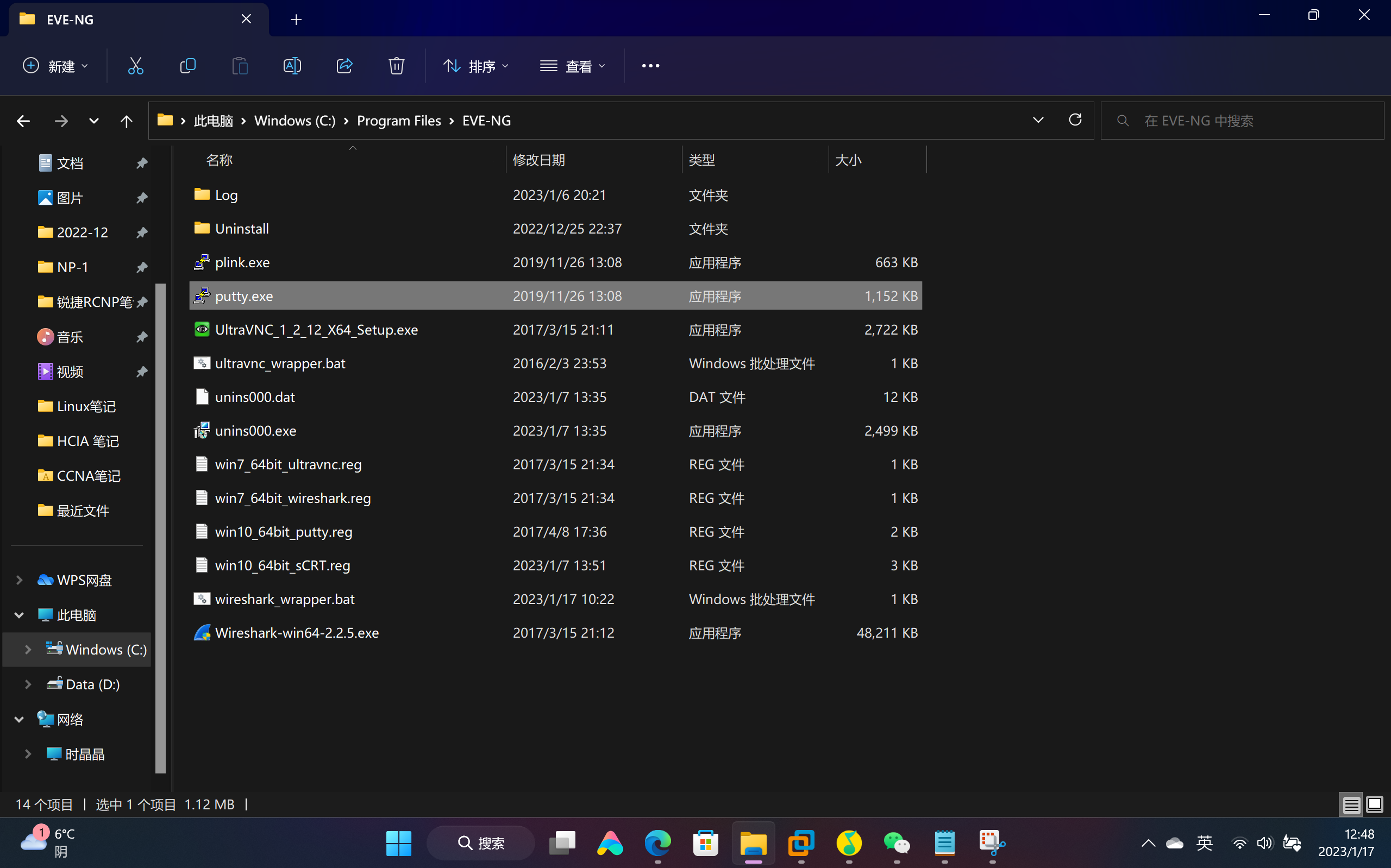Refresh the EVE-NG folder view

(x=1075, y=120)
